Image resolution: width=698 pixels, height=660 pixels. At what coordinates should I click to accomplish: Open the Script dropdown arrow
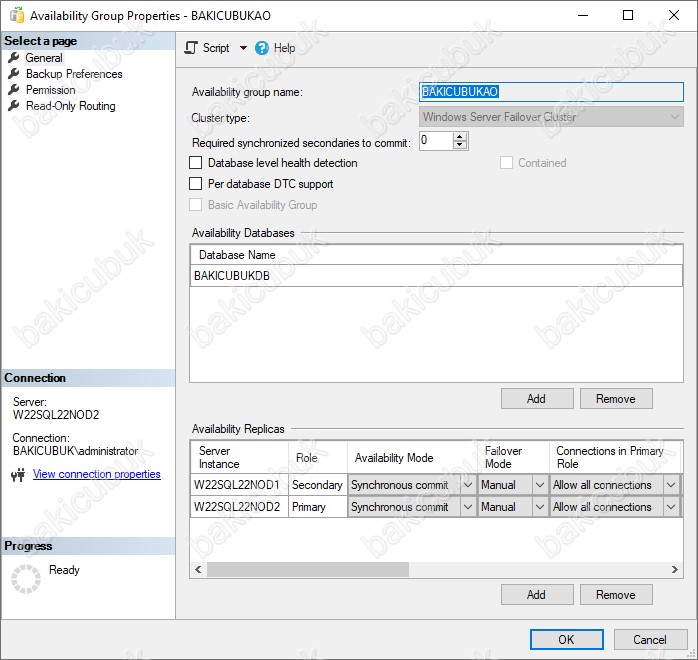(x=243, y=48)
